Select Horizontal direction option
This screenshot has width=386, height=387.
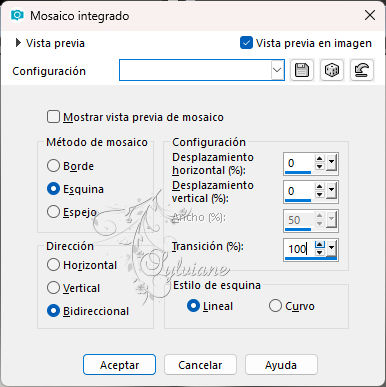(53, 265)
